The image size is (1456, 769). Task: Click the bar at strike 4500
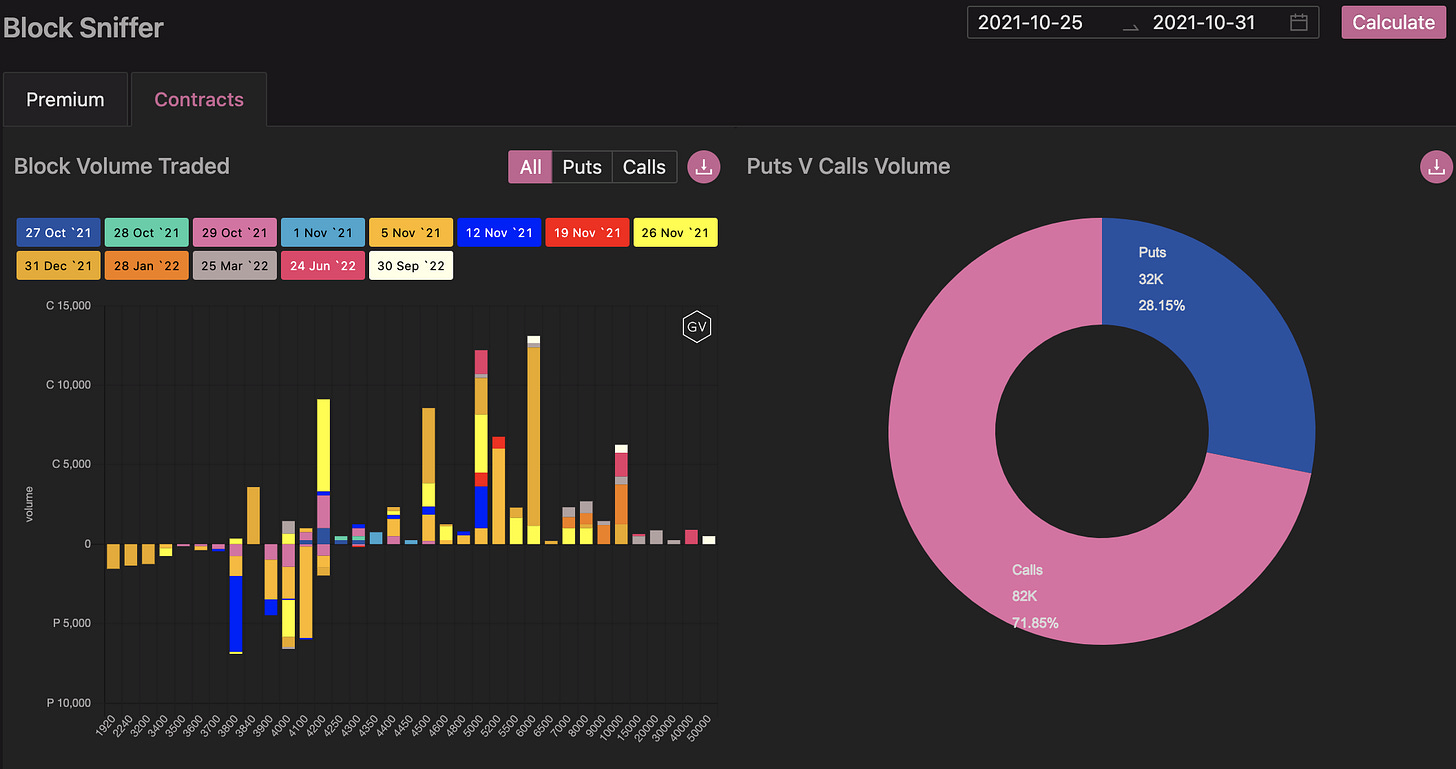429,476
